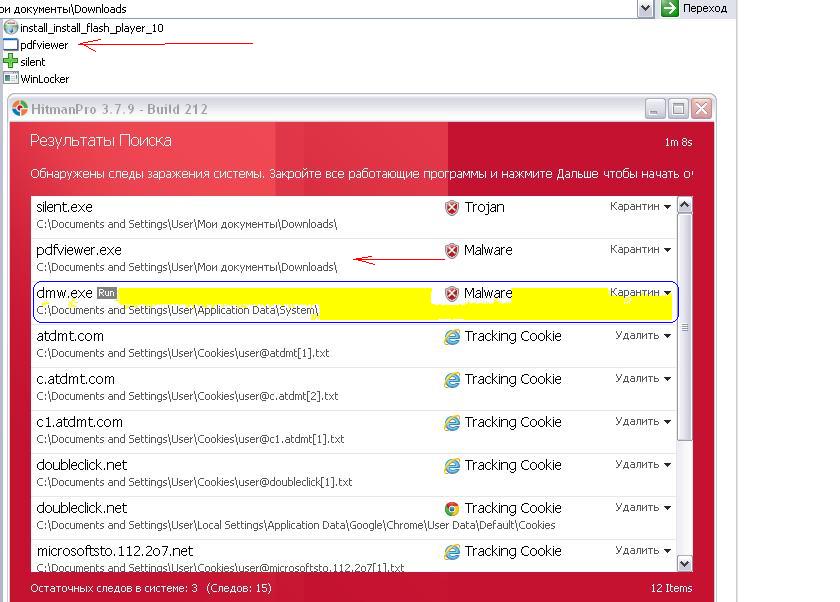Click the install_install_flash_player_10 file icon
The image size is (840, 602).
click(x=11, y=27)
